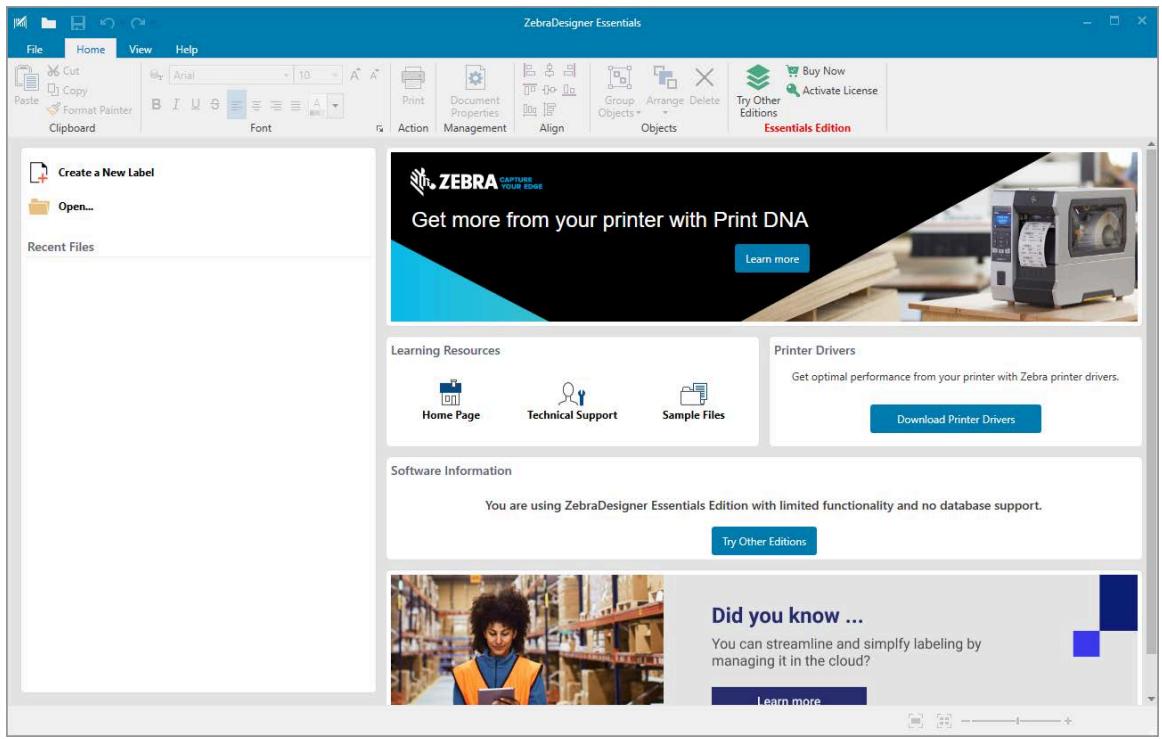Click the Cut scissors icon

tap(53, 70)
